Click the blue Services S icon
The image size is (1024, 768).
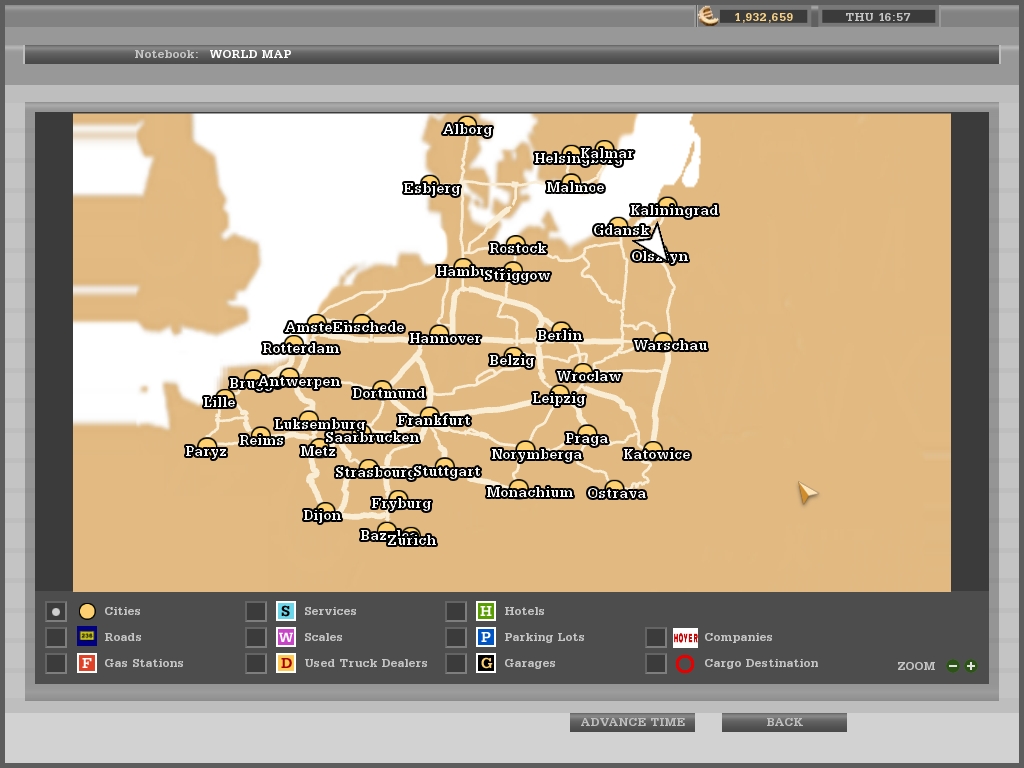tap(286, 611)
